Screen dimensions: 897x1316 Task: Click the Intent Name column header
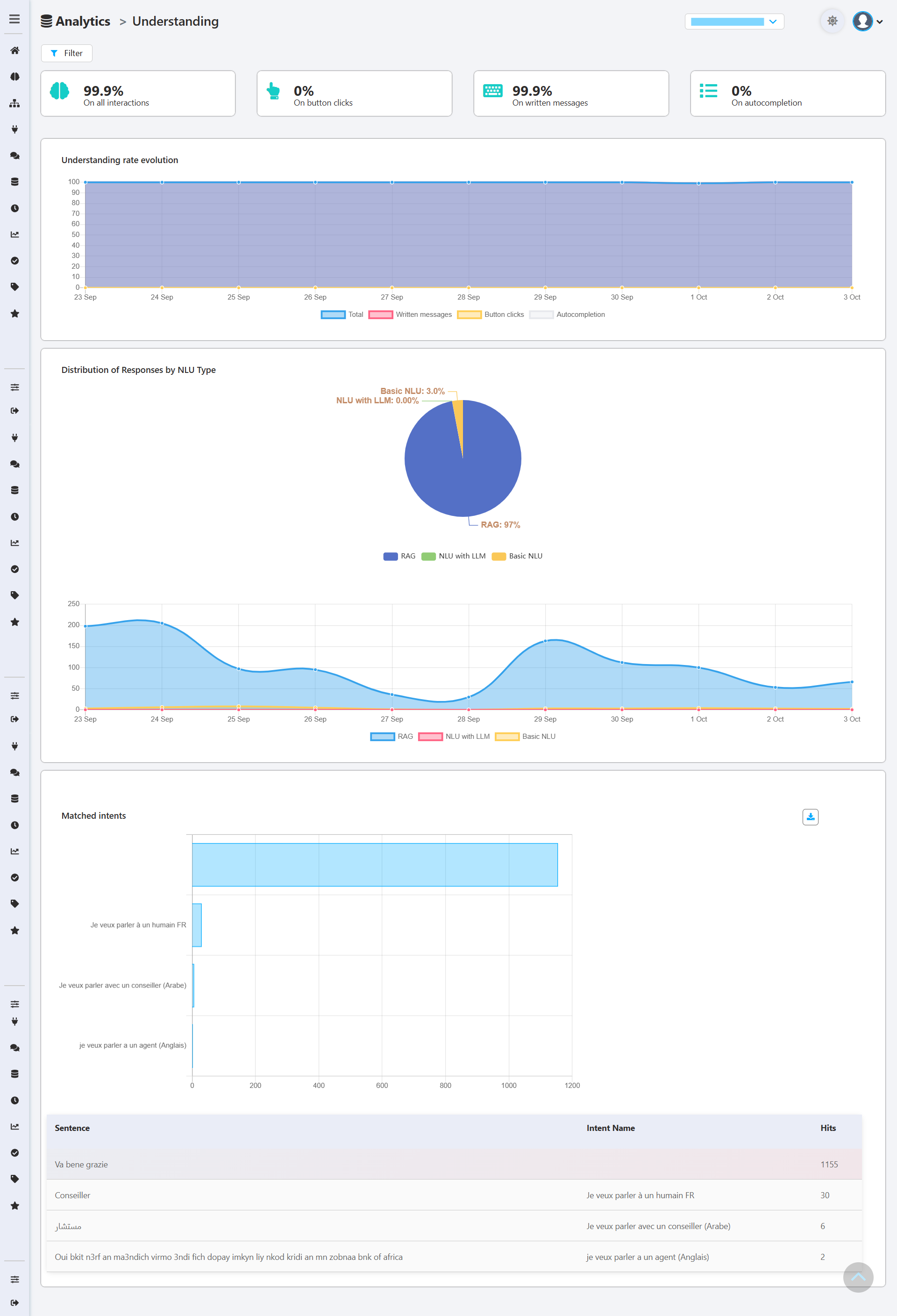tap(610, 1128)
